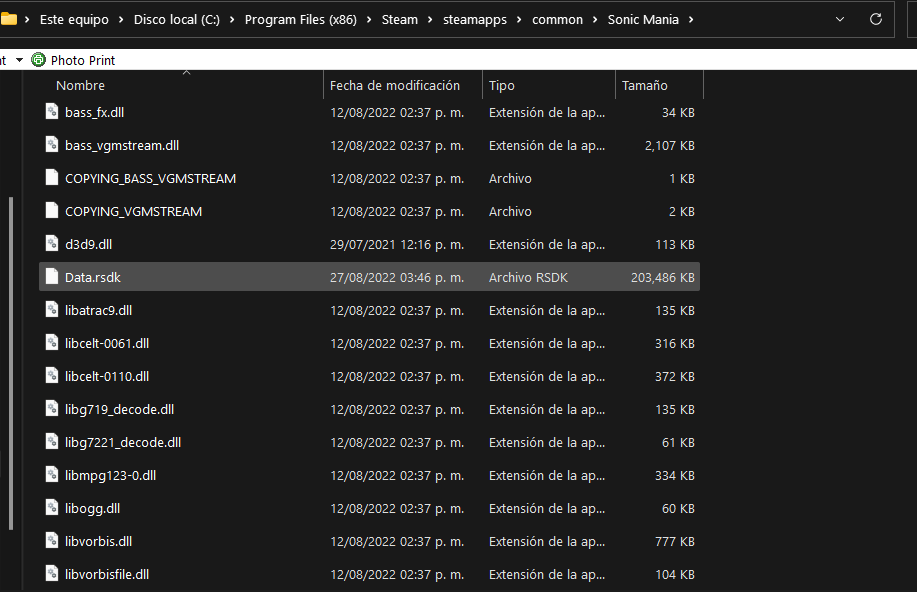The height and width of the screenshot is (592, 917).
Task: Click the COPYING_BASS_VGMSTREAM file icon
Action: click(52, 178)
